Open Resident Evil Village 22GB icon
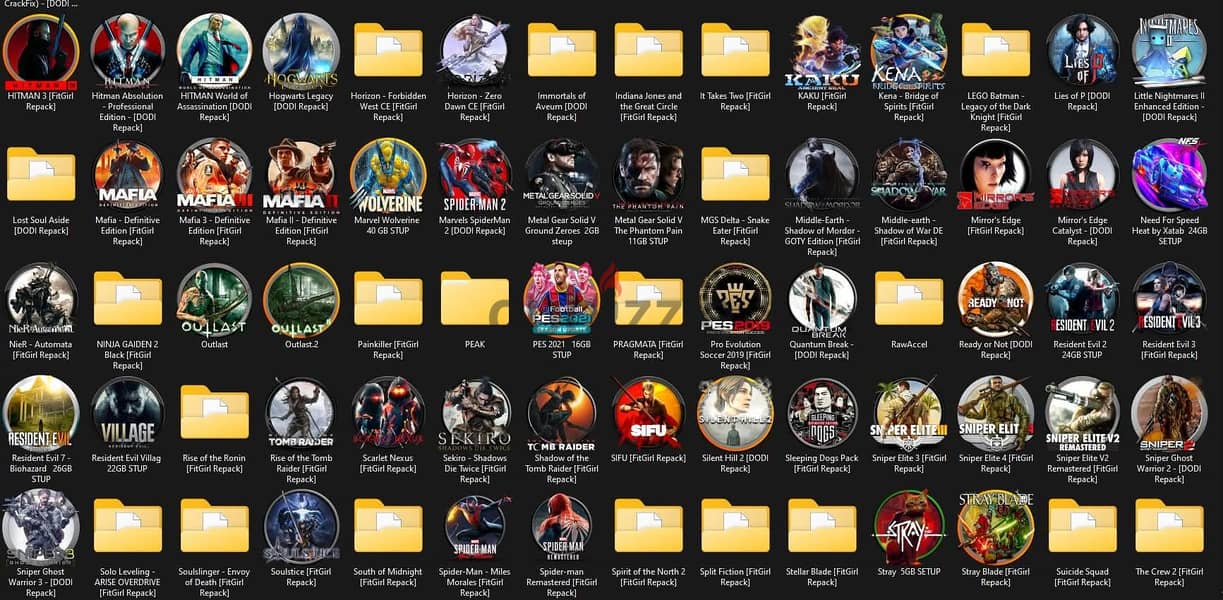The image size is (1223, 600). (128, 414)
